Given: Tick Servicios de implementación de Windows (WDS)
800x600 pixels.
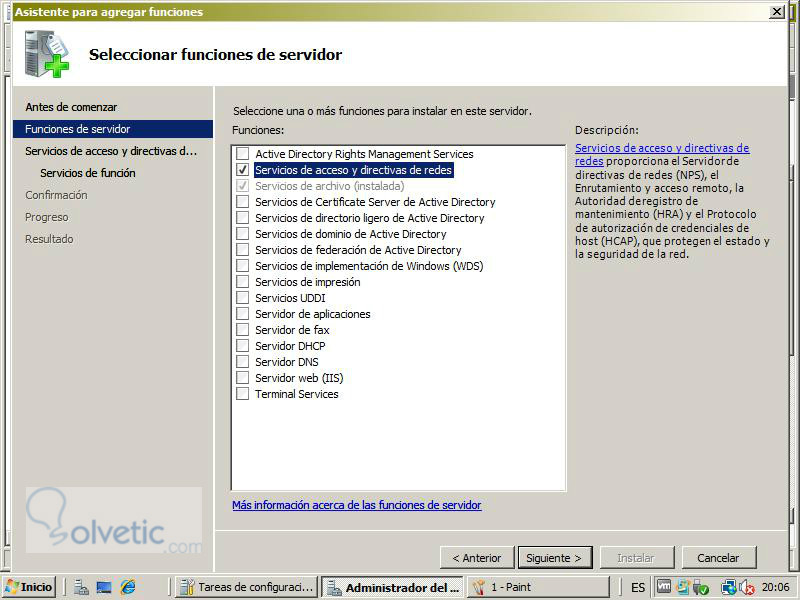Looking at the screenshot, I should click(242, 265).
